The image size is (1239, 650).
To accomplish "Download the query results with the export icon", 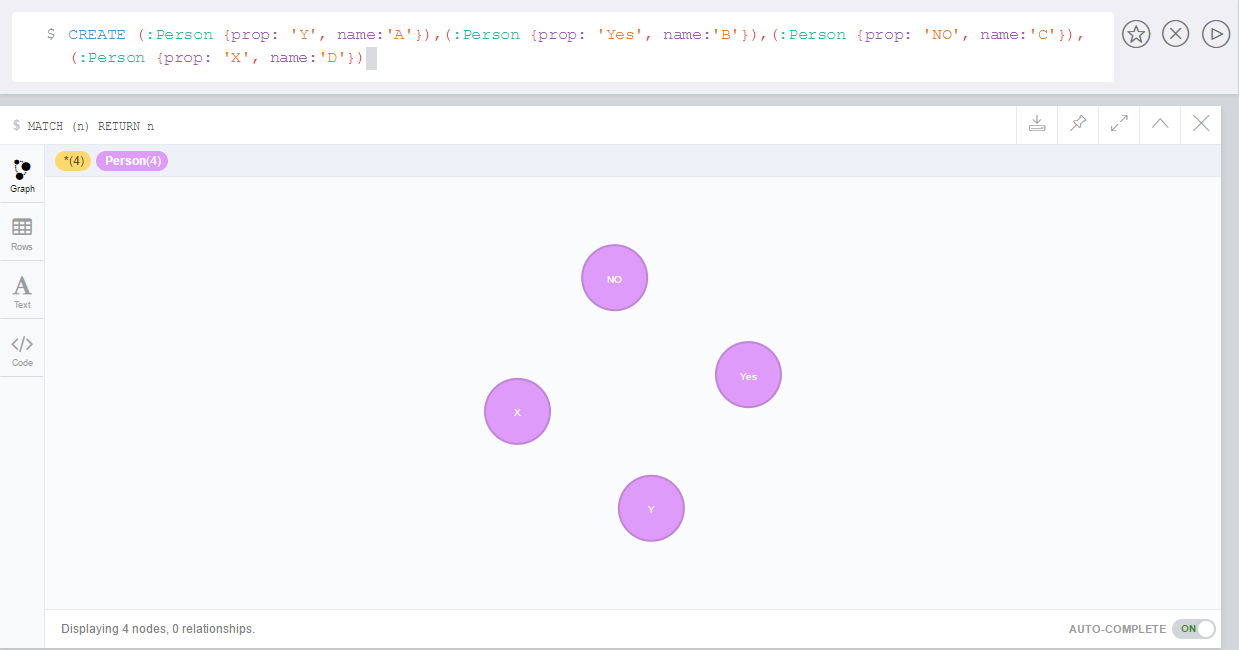I will [1037, 124].
